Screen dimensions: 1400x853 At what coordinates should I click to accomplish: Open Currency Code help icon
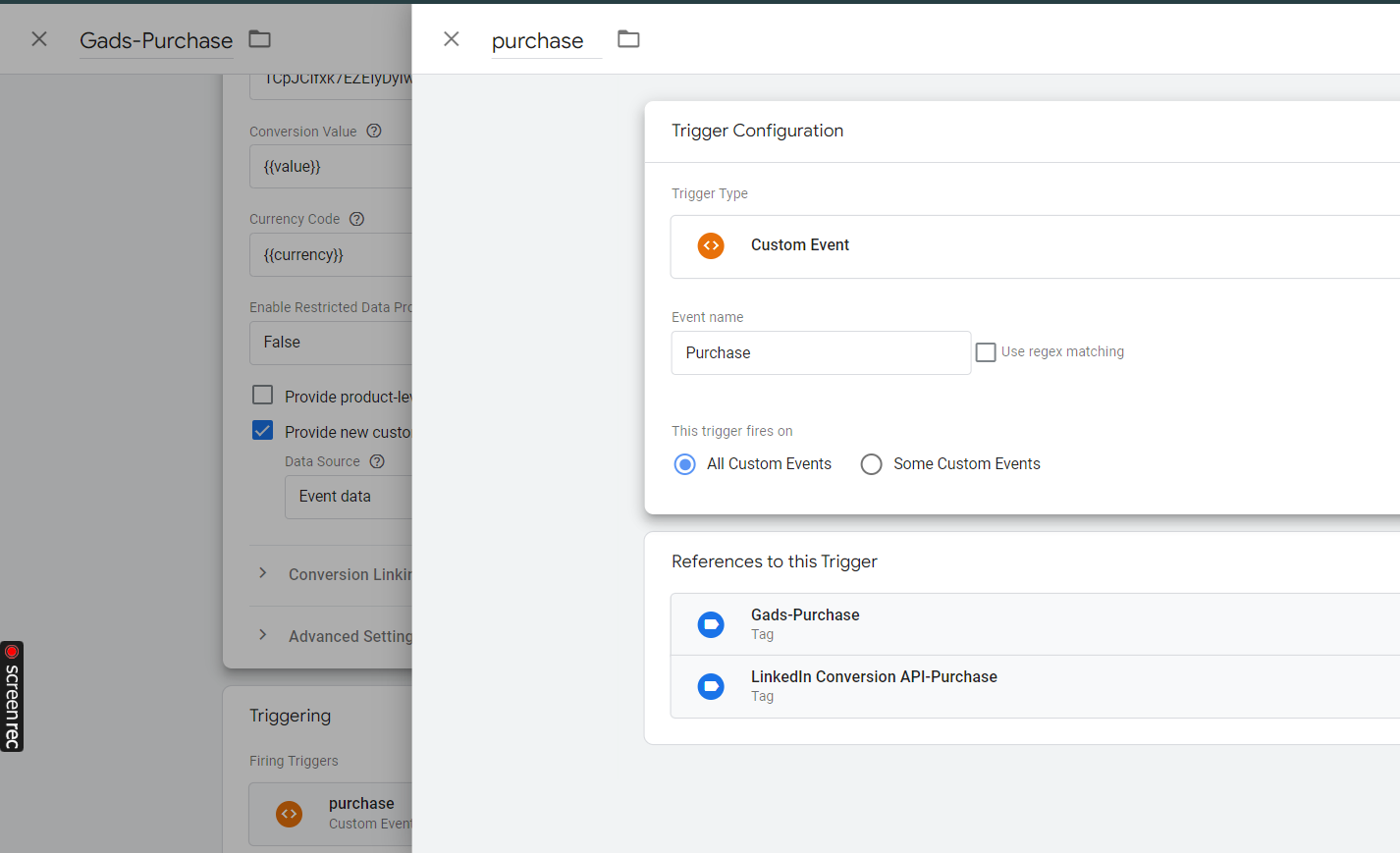click(x=357, y=219)
